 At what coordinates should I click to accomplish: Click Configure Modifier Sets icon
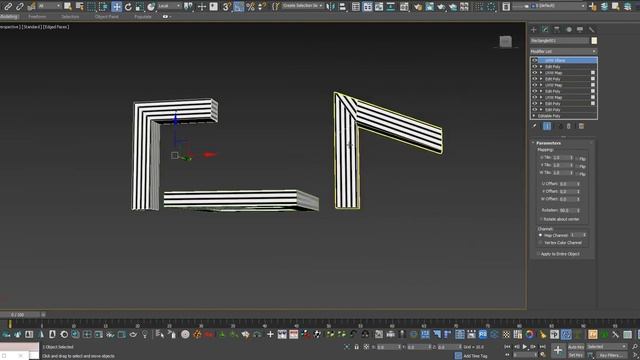(x=581, y=127)
